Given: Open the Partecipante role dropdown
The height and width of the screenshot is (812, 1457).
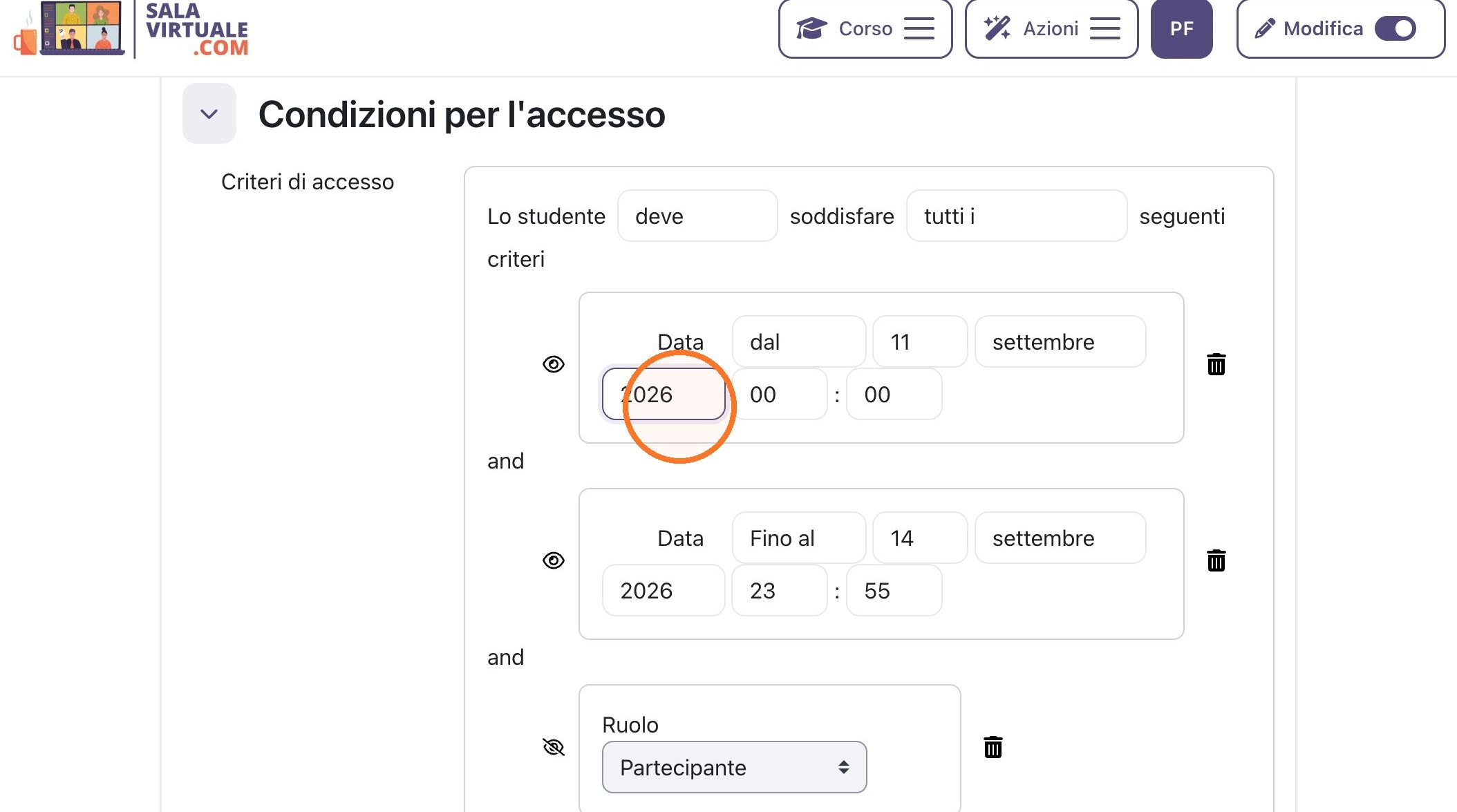Looking at the screenshot, I should click(734, 767).
